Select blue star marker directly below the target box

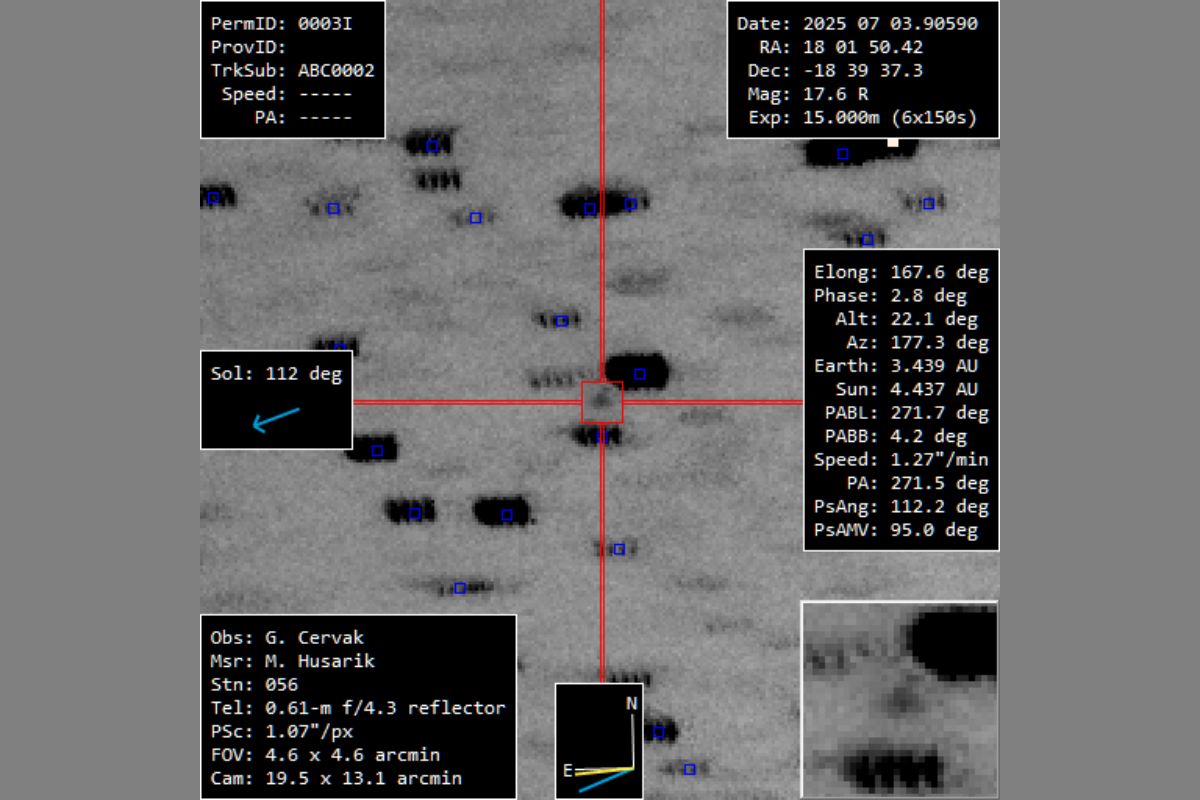[x=601, y=436]
